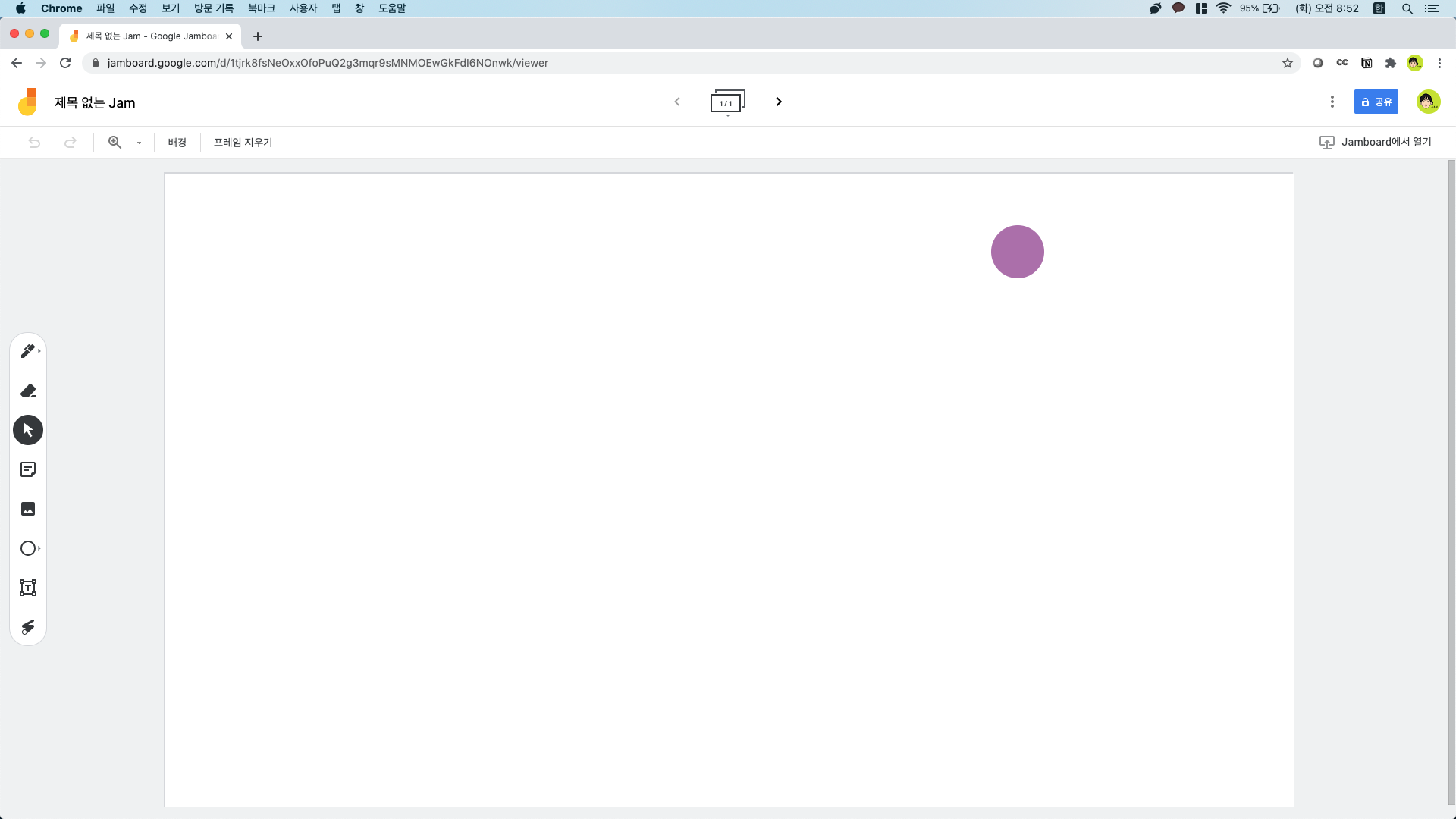
Task: Select the purple circle on canvas
Action: click(1017, 252)
